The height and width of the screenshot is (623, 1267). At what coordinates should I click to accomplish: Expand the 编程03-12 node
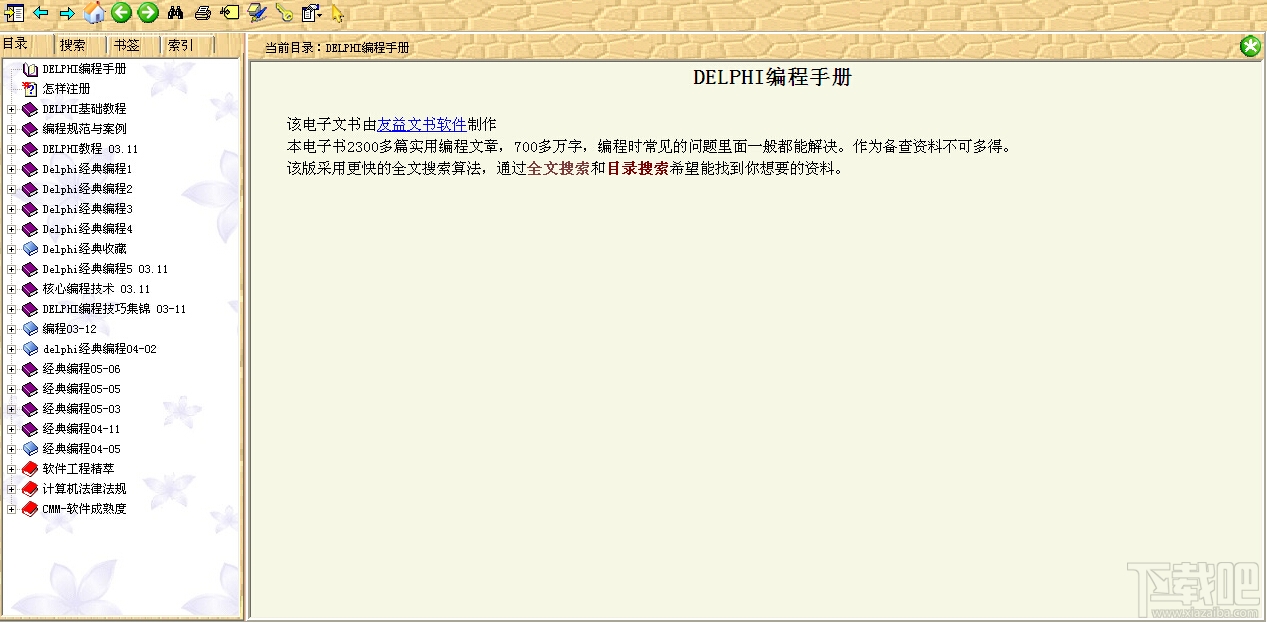tap(12, 329)
